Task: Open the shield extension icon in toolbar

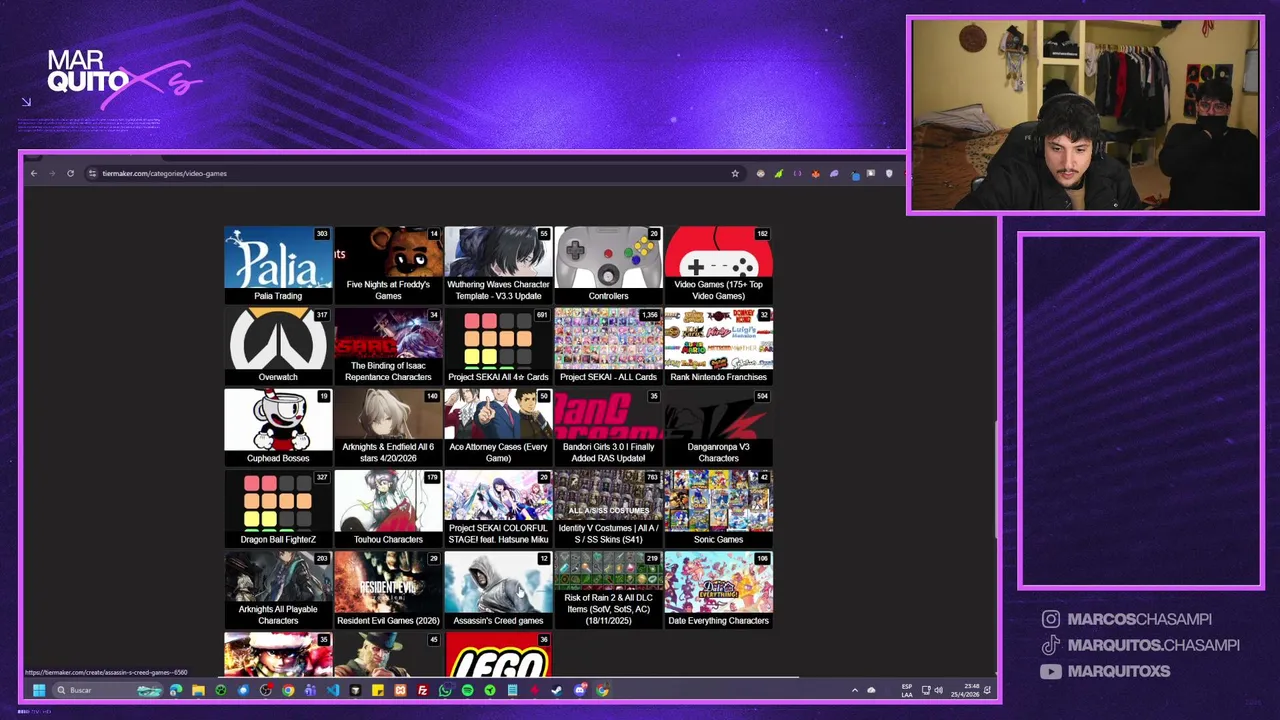Action: point(889,174)
